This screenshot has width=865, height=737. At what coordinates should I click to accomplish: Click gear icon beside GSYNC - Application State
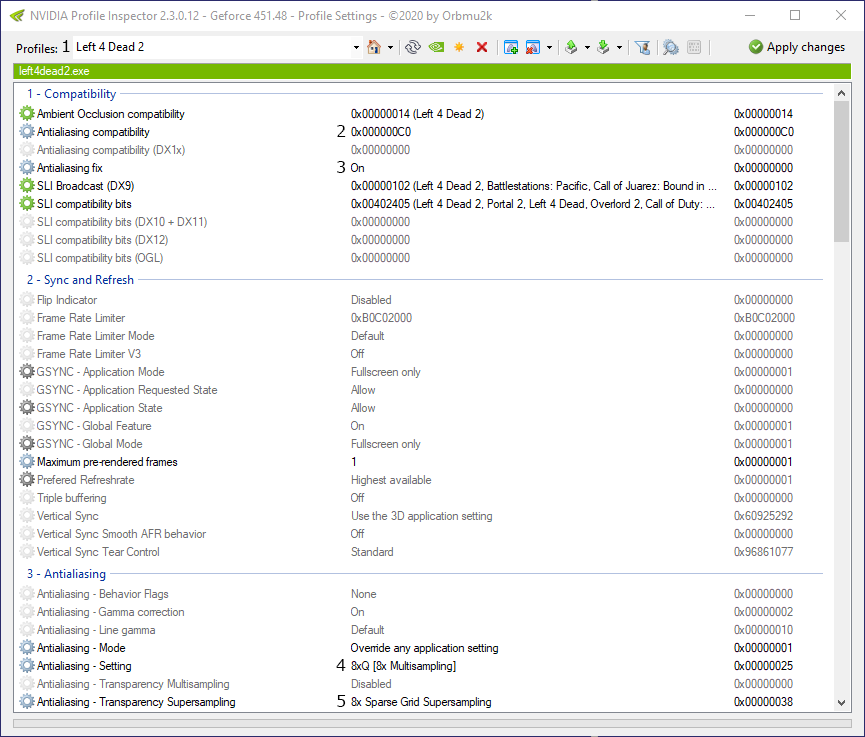[x=26, y=408]
